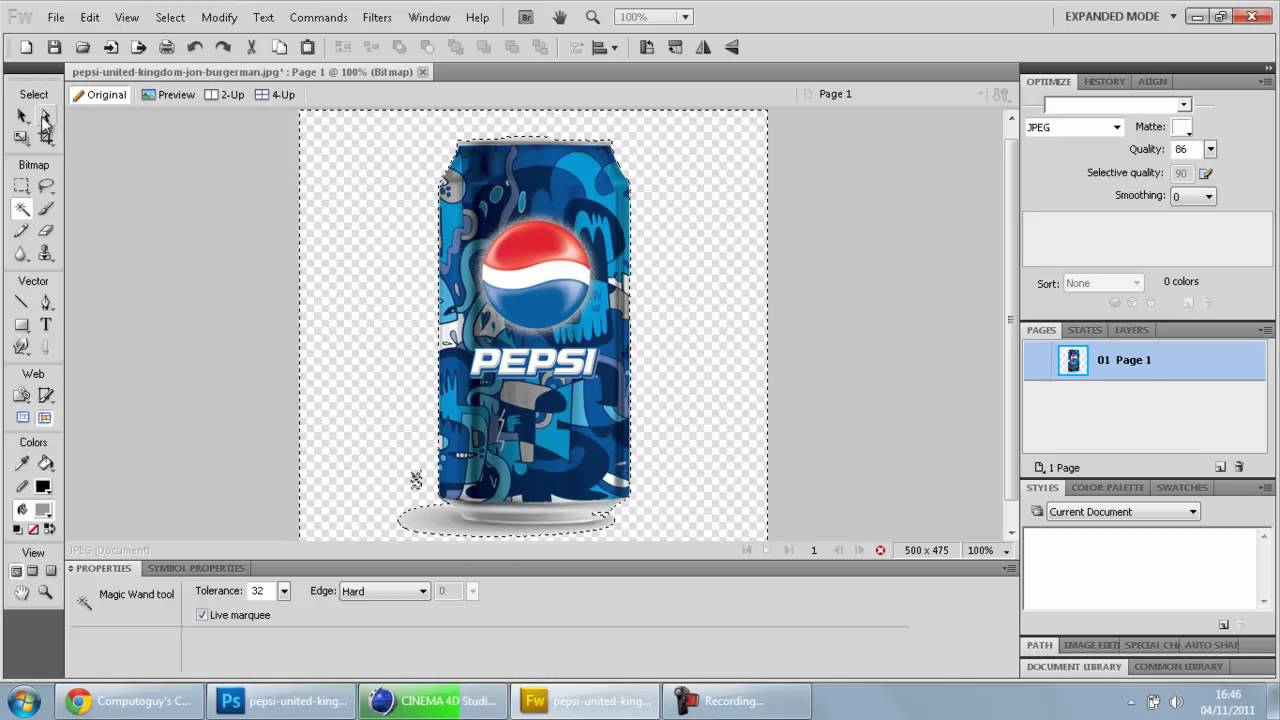Select the Zoom magnifier tool in View section
Image resolution: width=1280 pixels, height=720 pixels.
coord(46,593)
